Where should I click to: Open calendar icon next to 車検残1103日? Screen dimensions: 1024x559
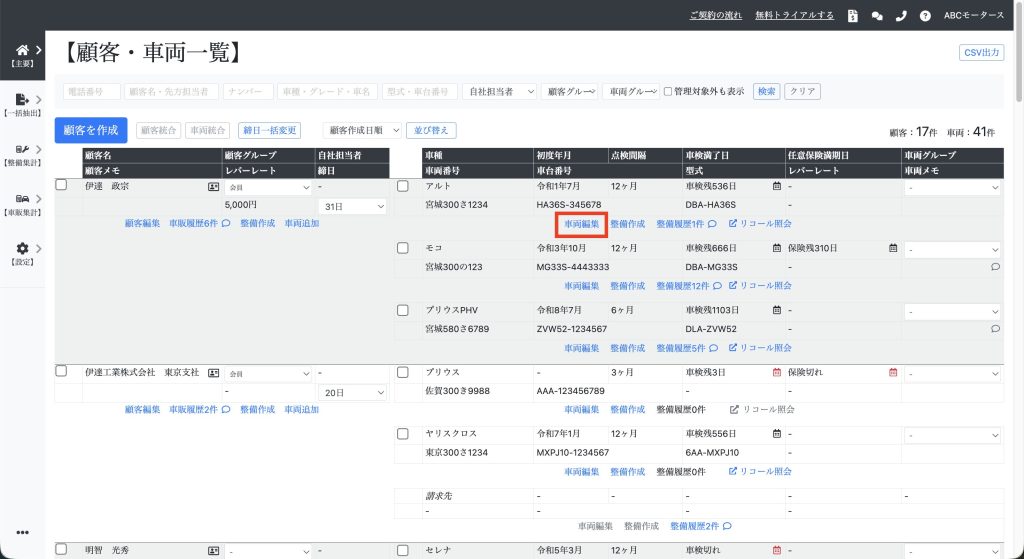tap(776, 310)
